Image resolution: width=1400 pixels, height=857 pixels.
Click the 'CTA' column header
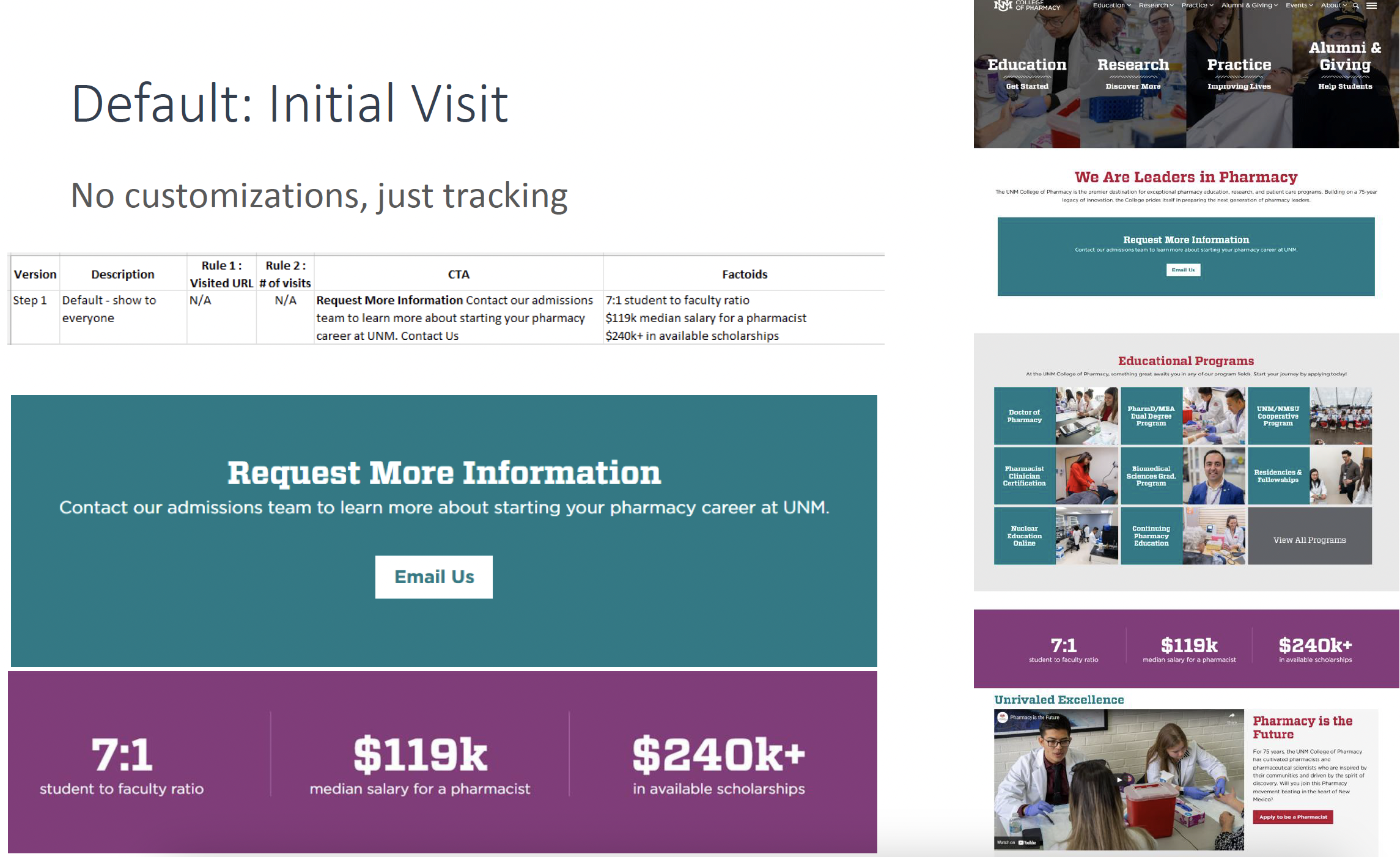[x=459, y=274]
